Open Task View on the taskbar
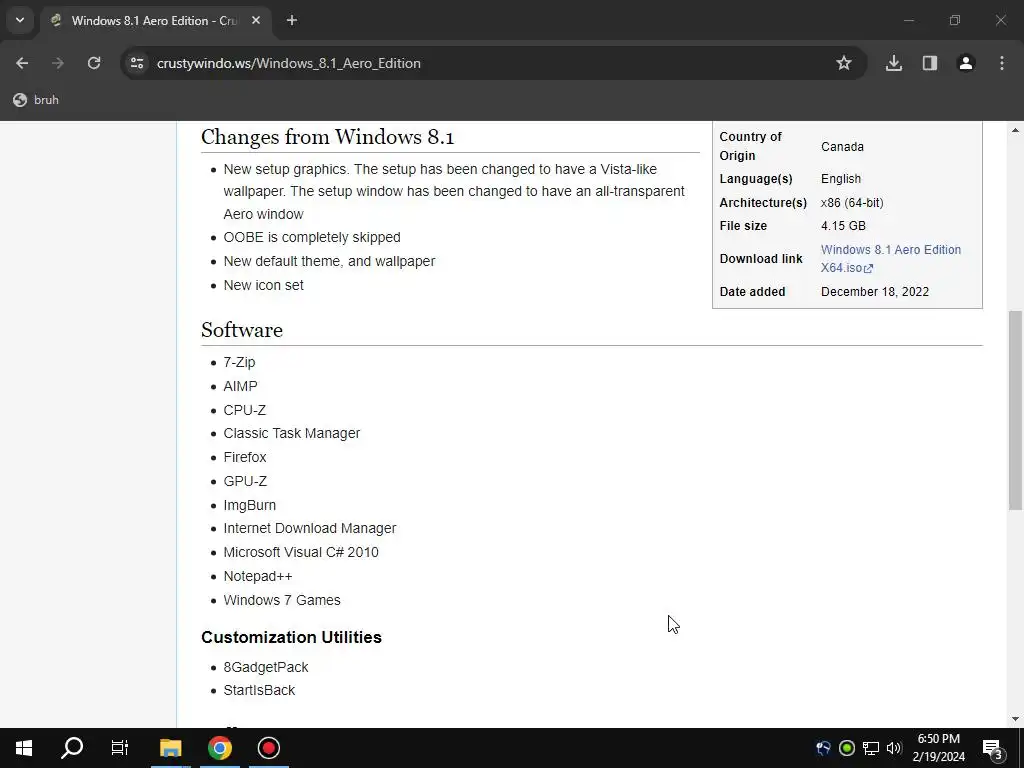The image size is (1024, 768). [120, 748]
